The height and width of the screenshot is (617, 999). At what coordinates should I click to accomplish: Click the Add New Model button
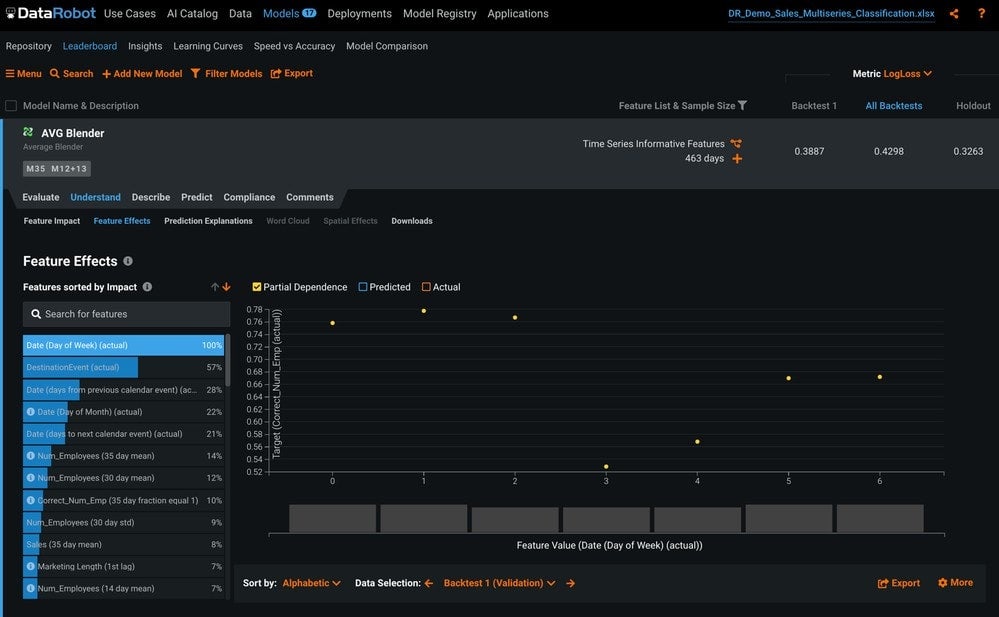[x=142, y=74]
